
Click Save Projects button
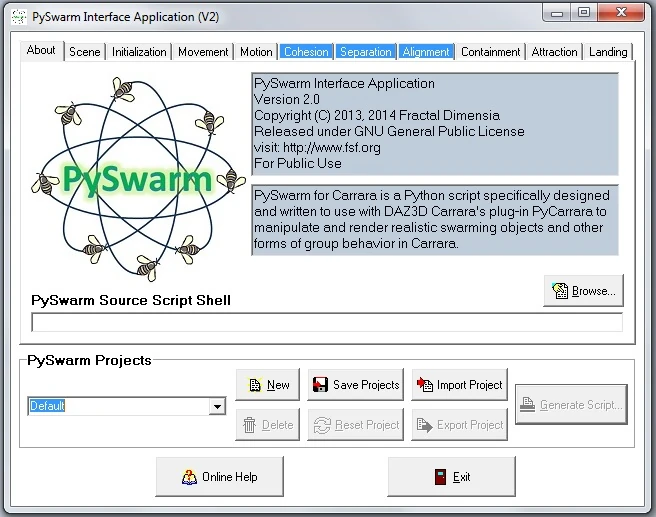(x=356, y=384)
